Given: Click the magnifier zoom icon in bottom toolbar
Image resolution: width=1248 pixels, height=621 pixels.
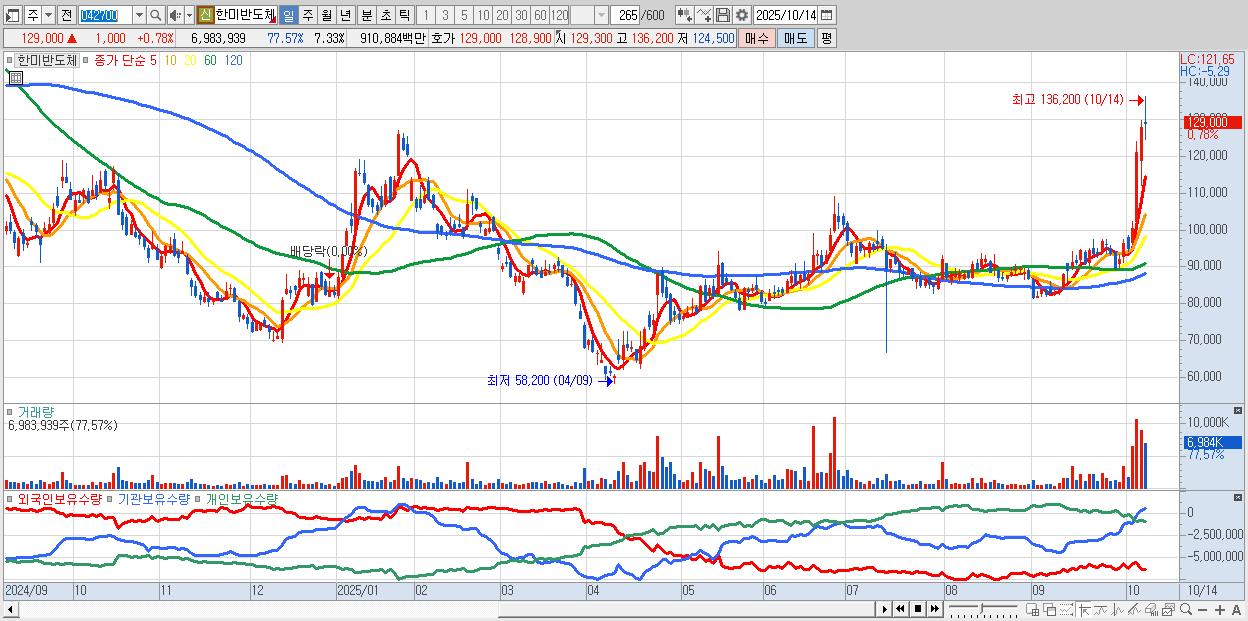Looking at the screenshot, I should point(1186,610).
